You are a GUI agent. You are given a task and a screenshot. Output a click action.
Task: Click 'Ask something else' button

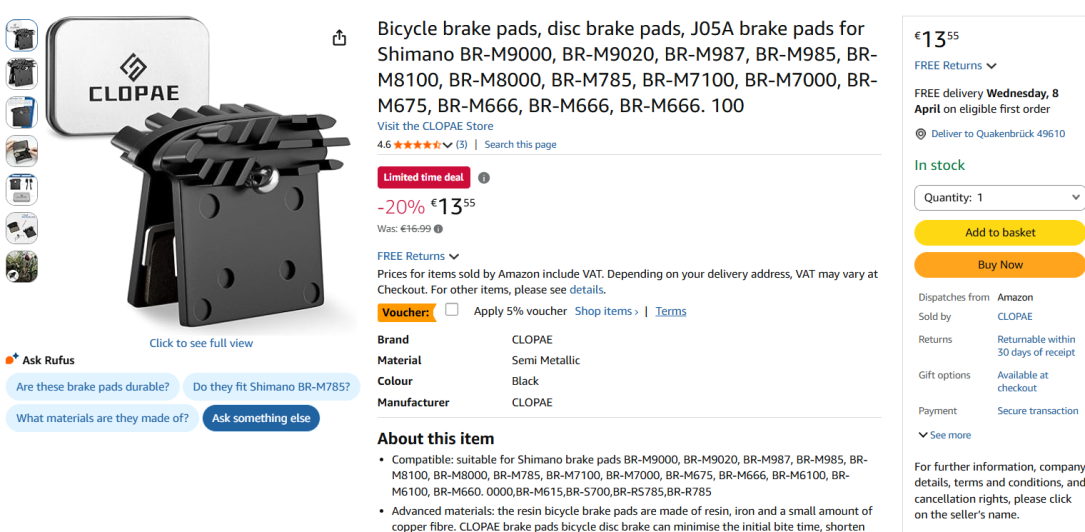click(x=261, y=418)
